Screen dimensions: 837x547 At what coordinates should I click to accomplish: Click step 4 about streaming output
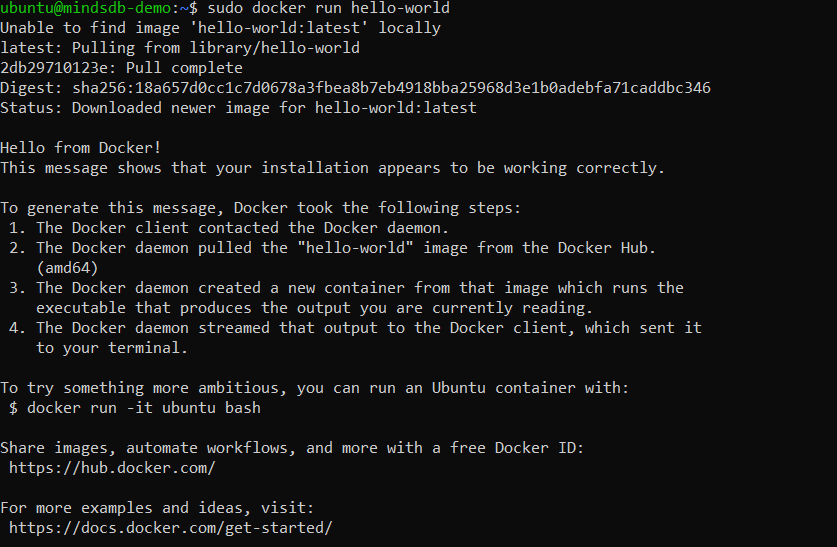368,328
